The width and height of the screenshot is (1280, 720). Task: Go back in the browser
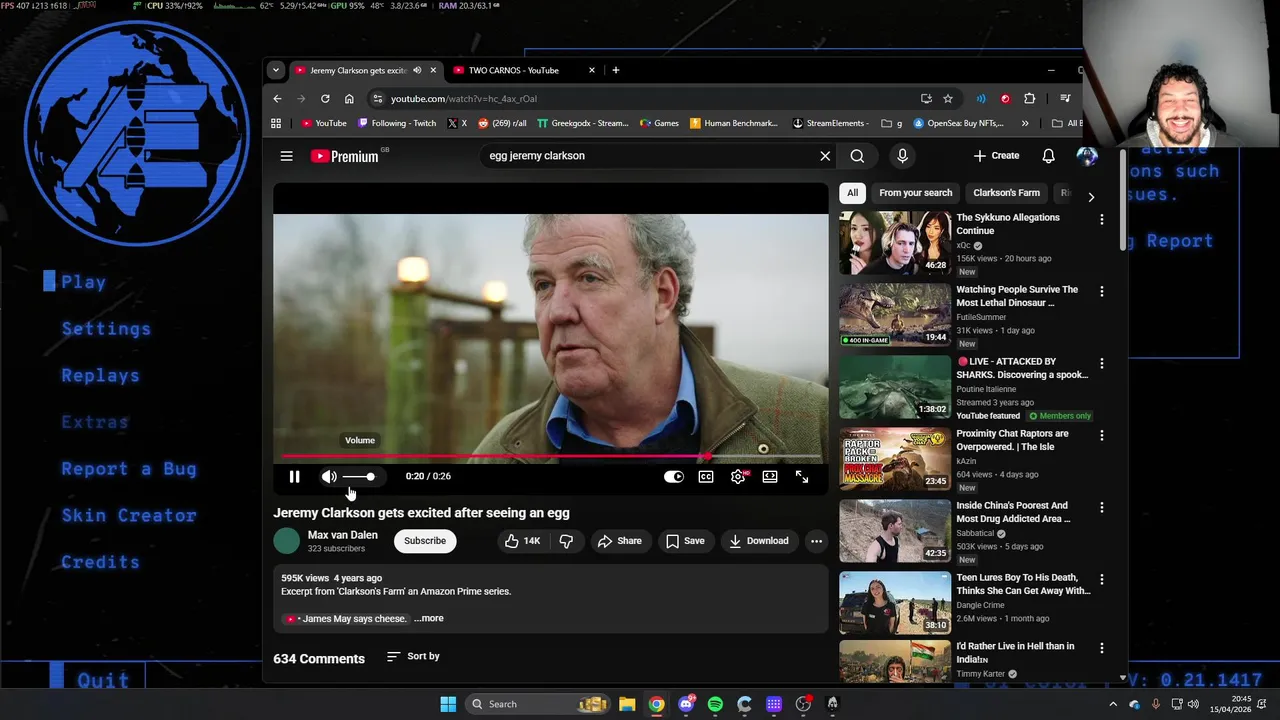click(x=277, y=99)
